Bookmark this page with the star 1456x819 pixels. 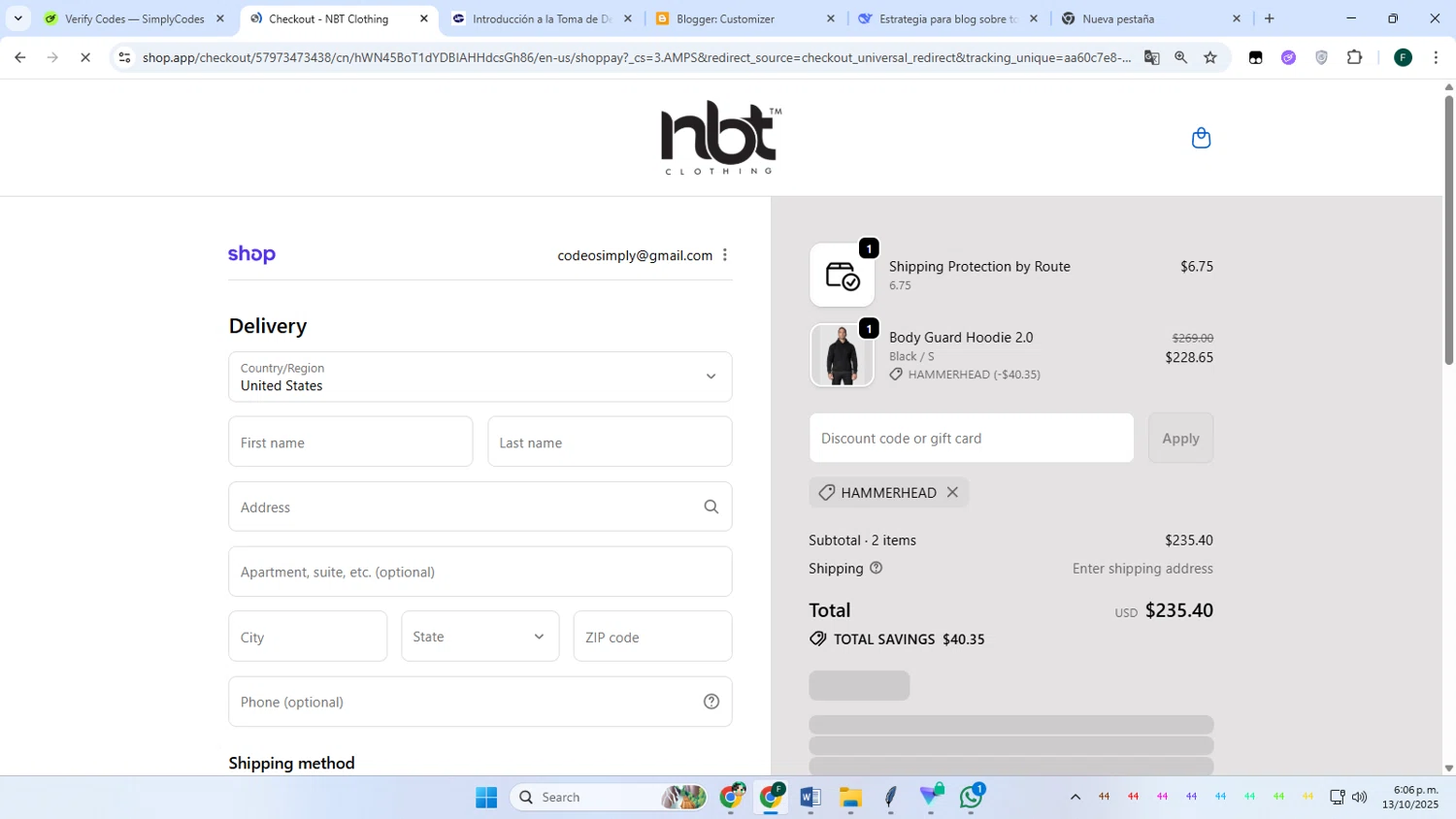coord(1210,57)
